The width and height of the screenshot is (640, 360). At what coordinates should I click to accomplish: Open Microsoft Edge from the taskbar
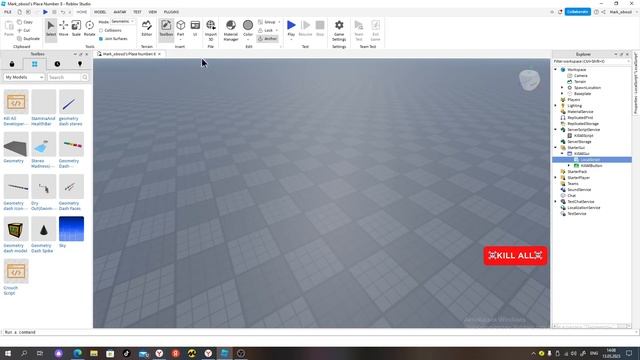click(77, 353)
